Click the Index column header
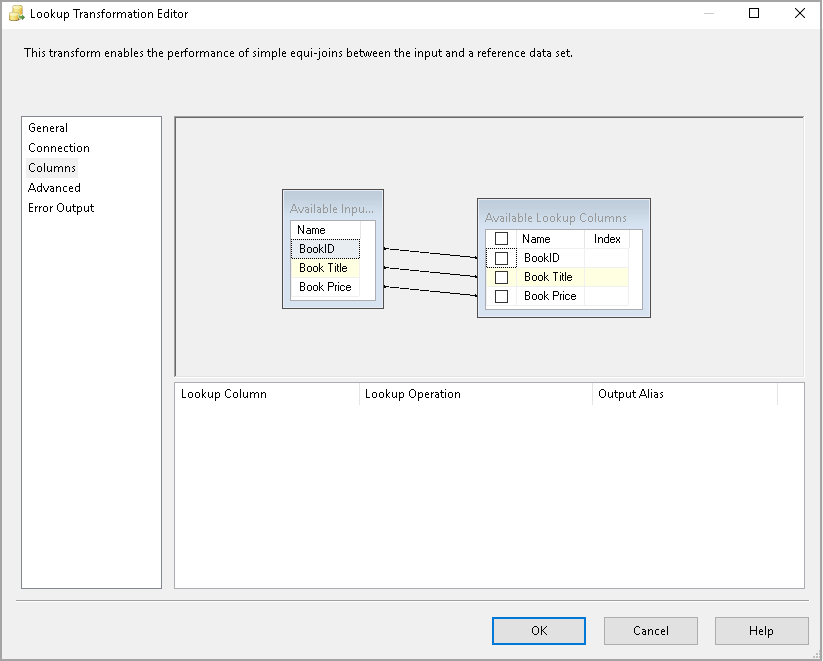The height and width of the screenshot is (661, 823). (x=607, y=239)
